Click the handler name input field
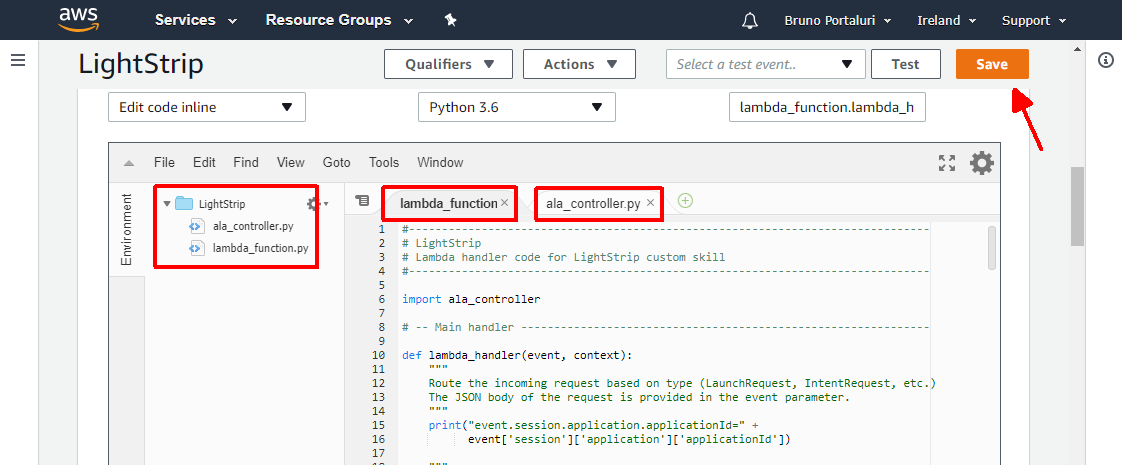The height and width of the screenshot is (465, 1122). point(827,107)
